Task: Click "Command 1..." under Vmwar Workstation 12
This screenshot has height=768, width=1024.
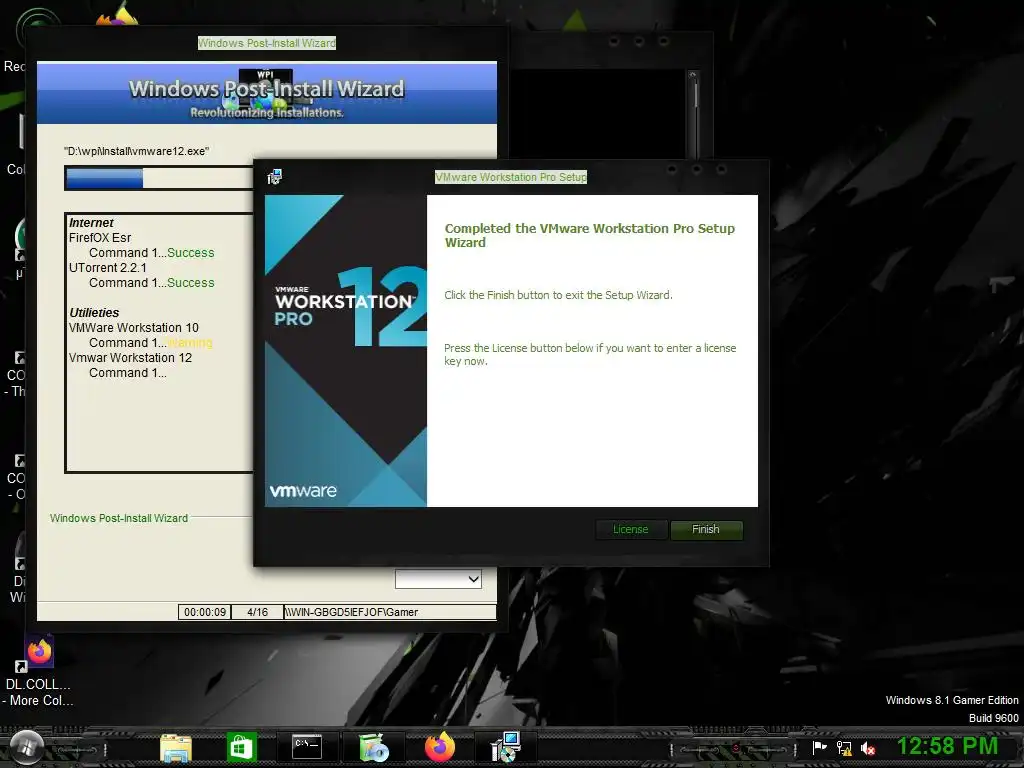Action: click(x=128, y=373)
